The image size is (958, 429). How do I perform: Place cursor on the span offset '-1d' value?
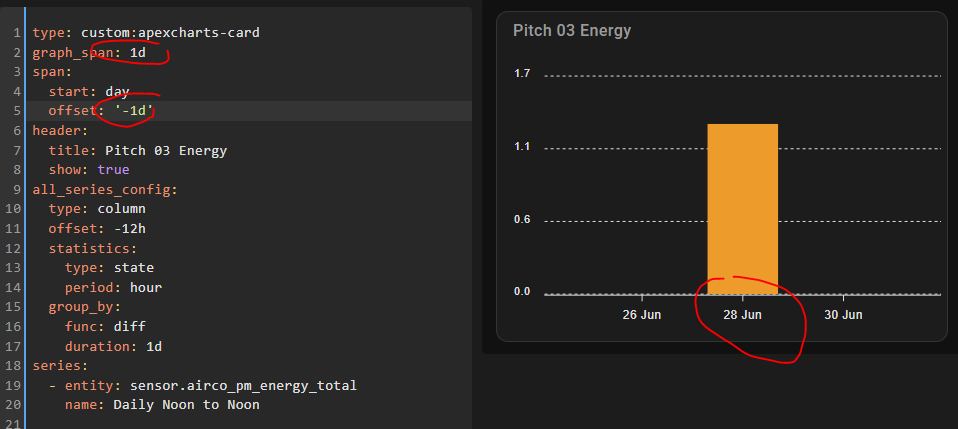(134, 110)
